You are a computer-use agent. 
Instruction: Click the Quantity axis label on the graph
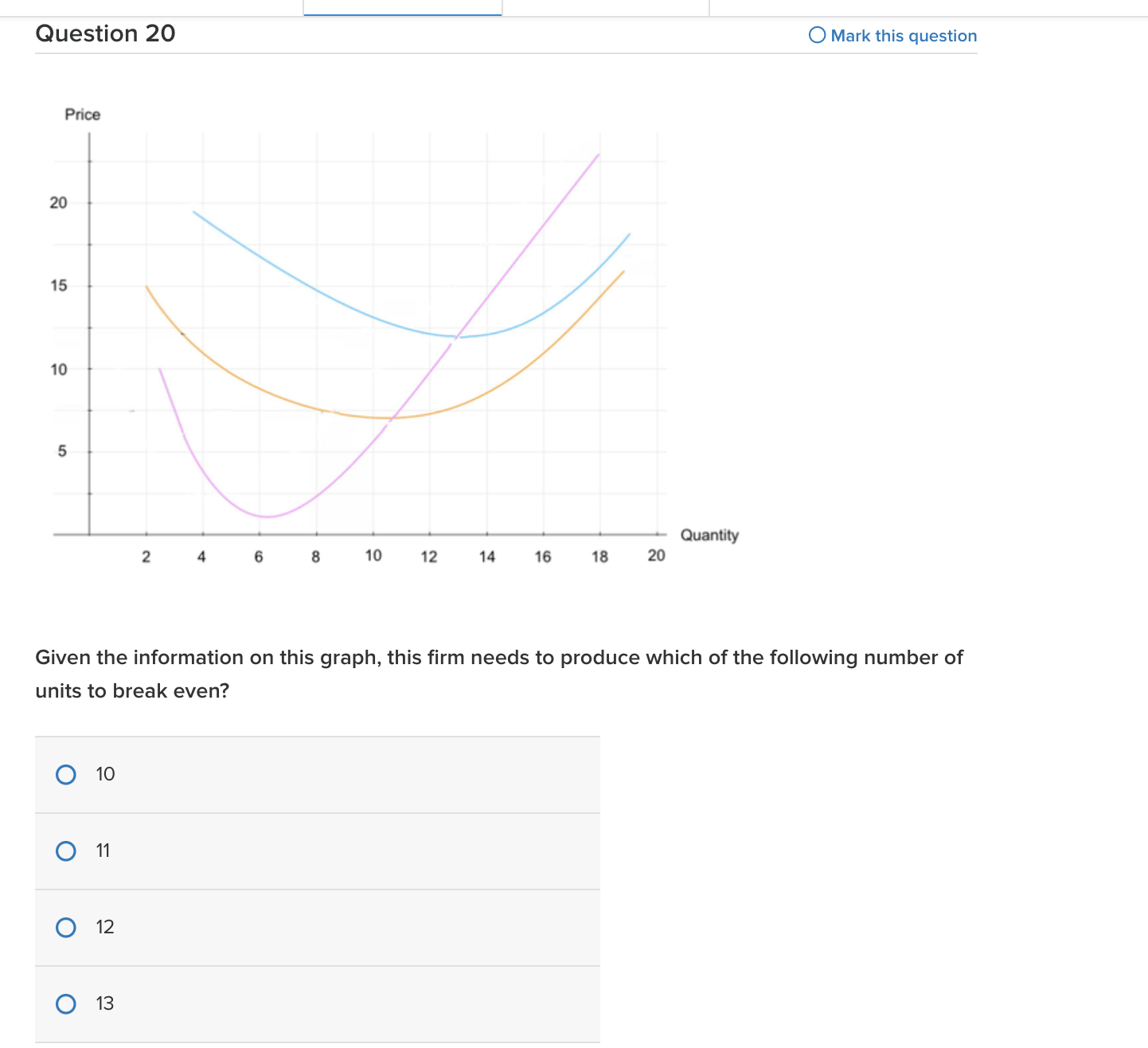710,535
